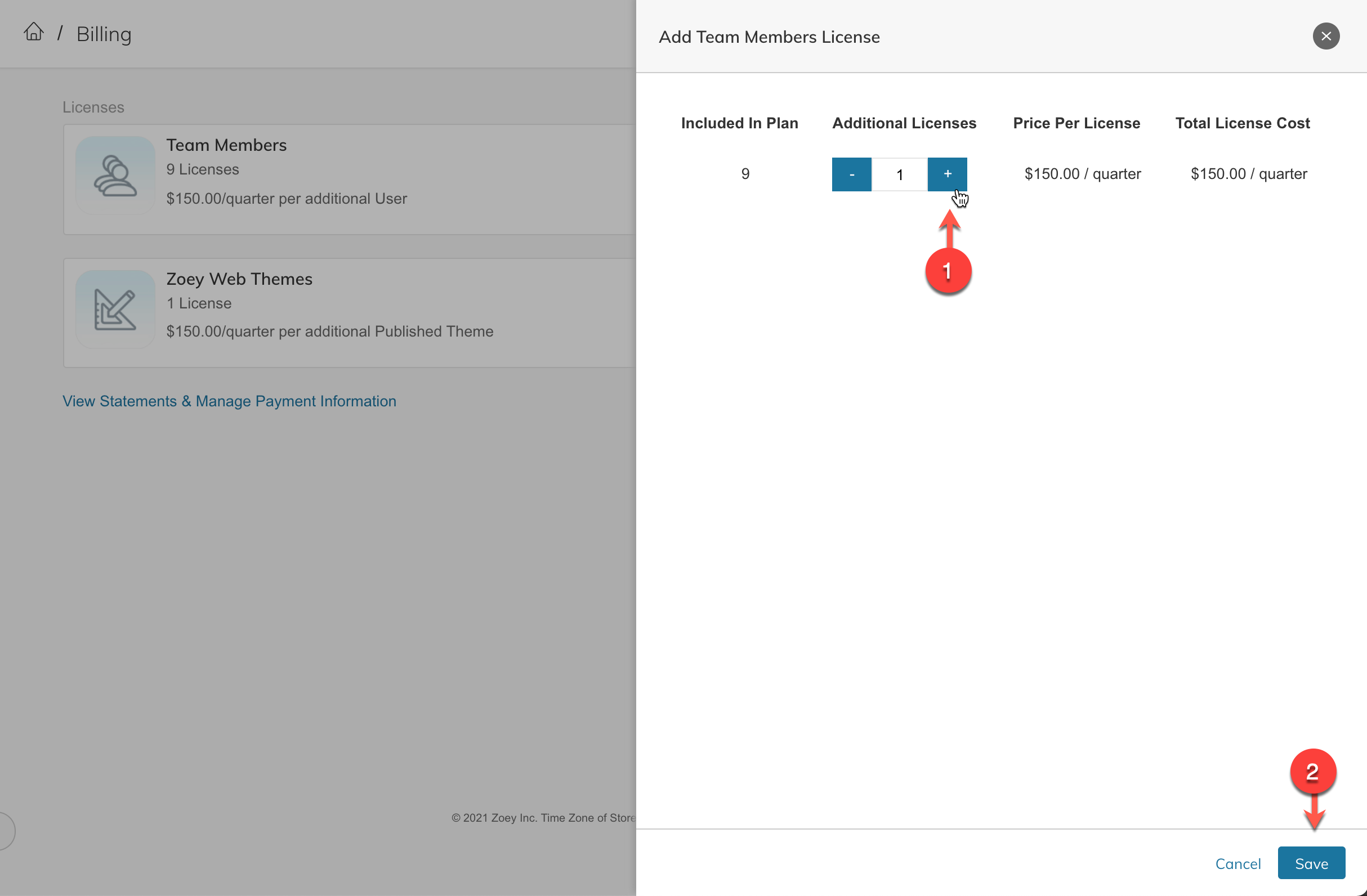Click the Additional Licenses column header
This screenshot has width=1367, height=896.
pyautogui.click(x=904, y=123)
